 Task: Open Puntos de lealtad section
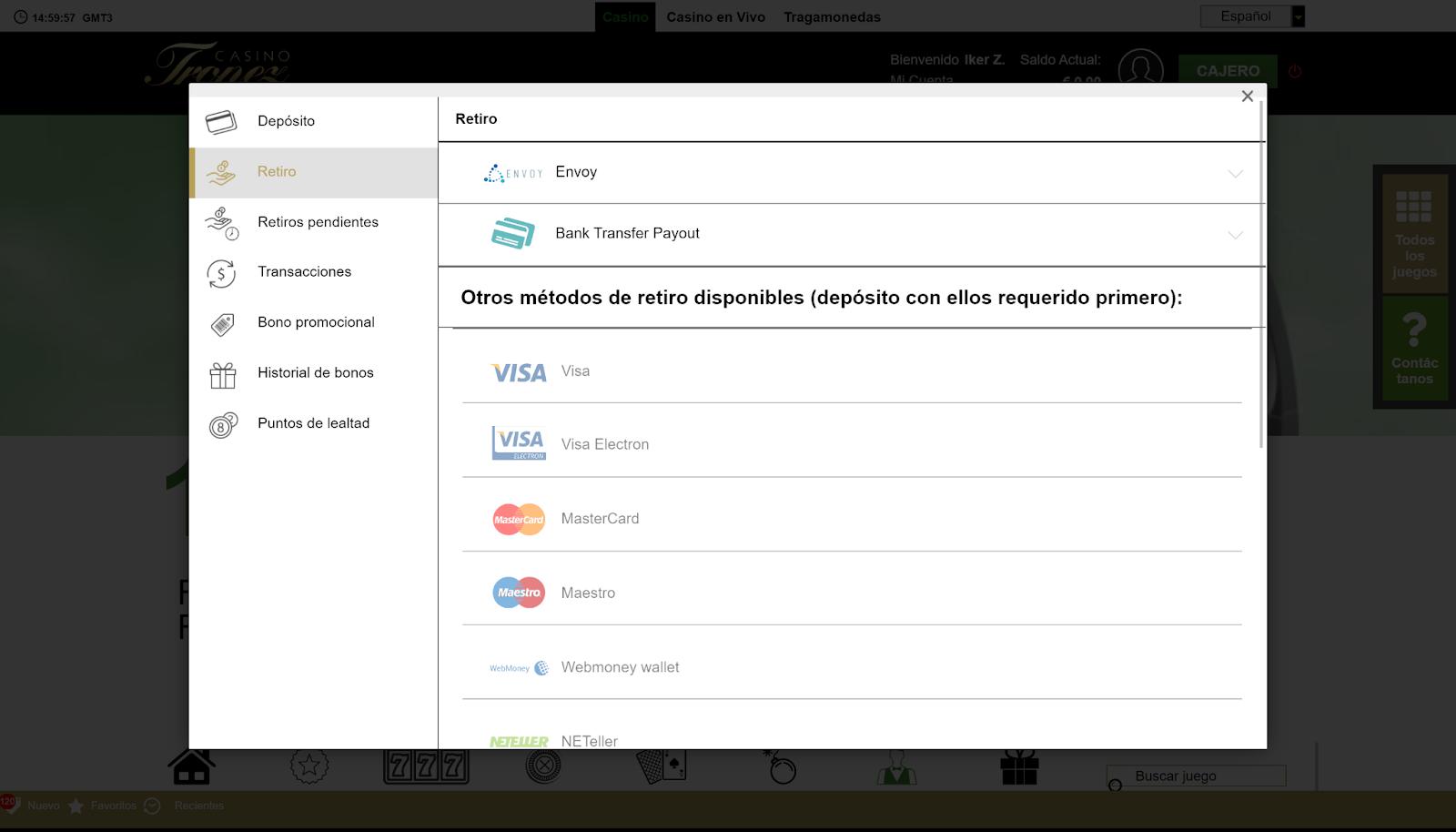(313, 424)
